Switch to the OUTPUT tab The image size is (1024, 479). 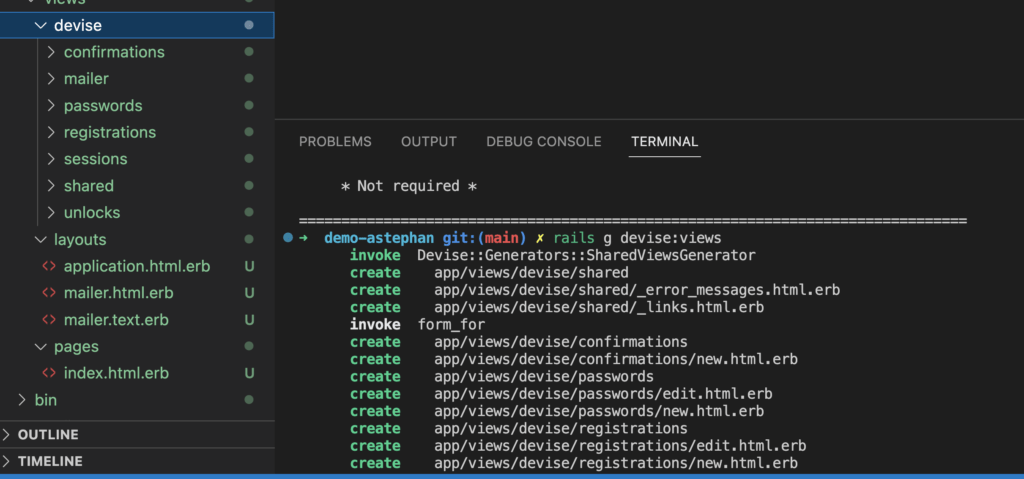pos(429,142)
